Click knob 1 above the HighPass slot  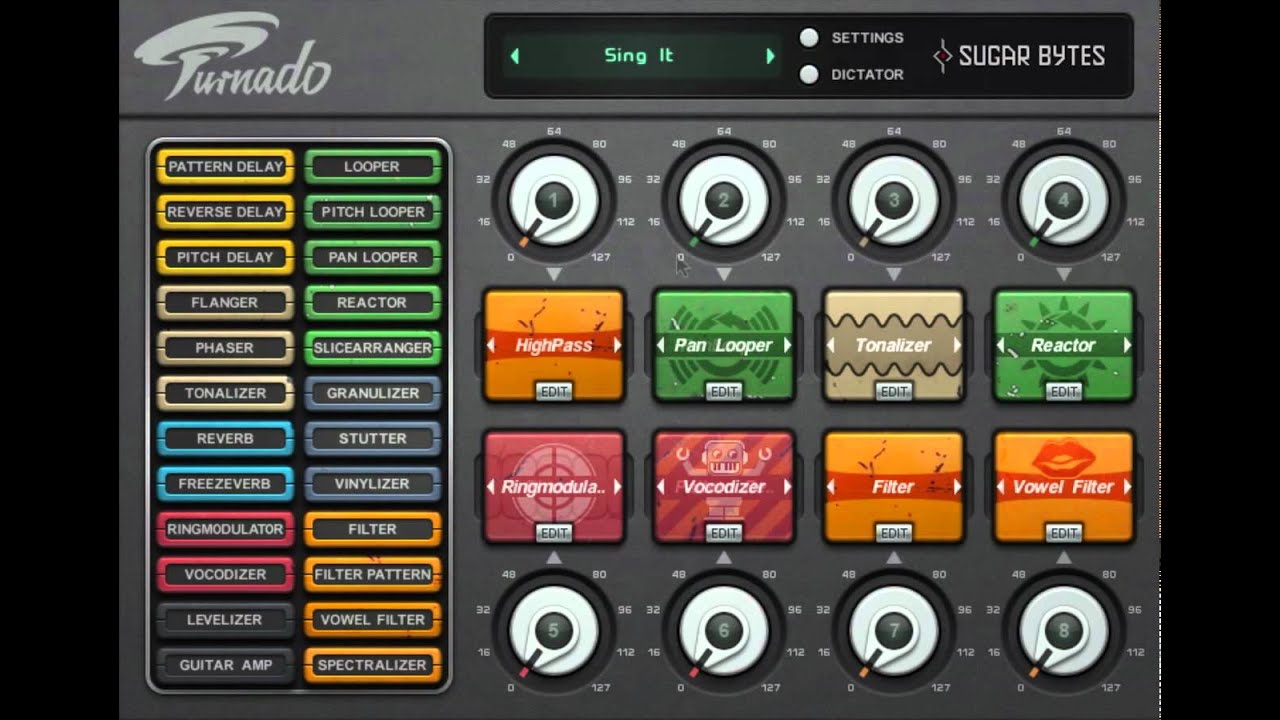pos(553,201)
